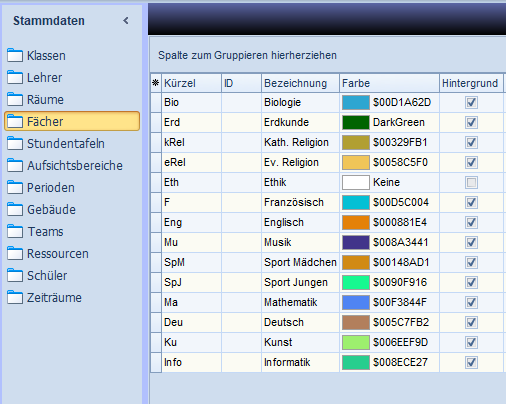Open the Aufsichtsbereiche folder icon
Screen dimensions: 506x404
tap(15, 165)
